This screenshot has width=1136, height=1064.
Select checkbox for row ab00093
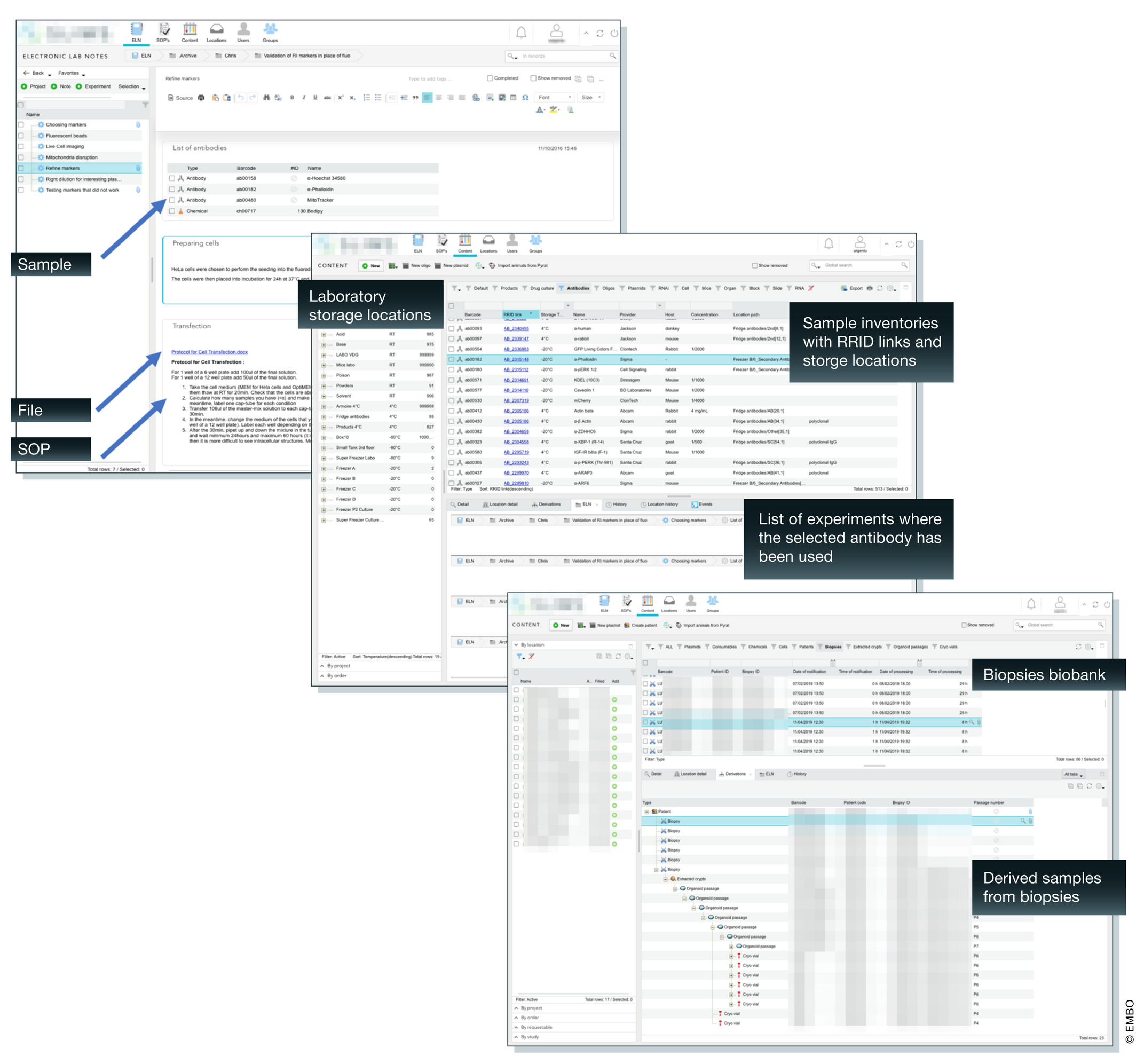pos(452,328)
